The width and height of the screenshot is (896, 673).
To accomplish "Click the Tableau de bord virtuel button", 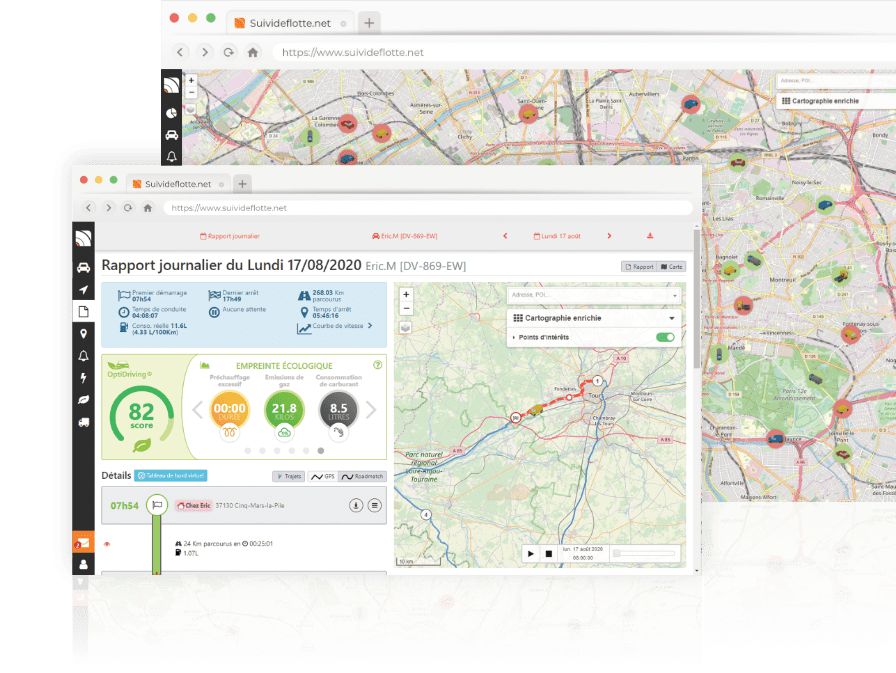I will (171, 477).
